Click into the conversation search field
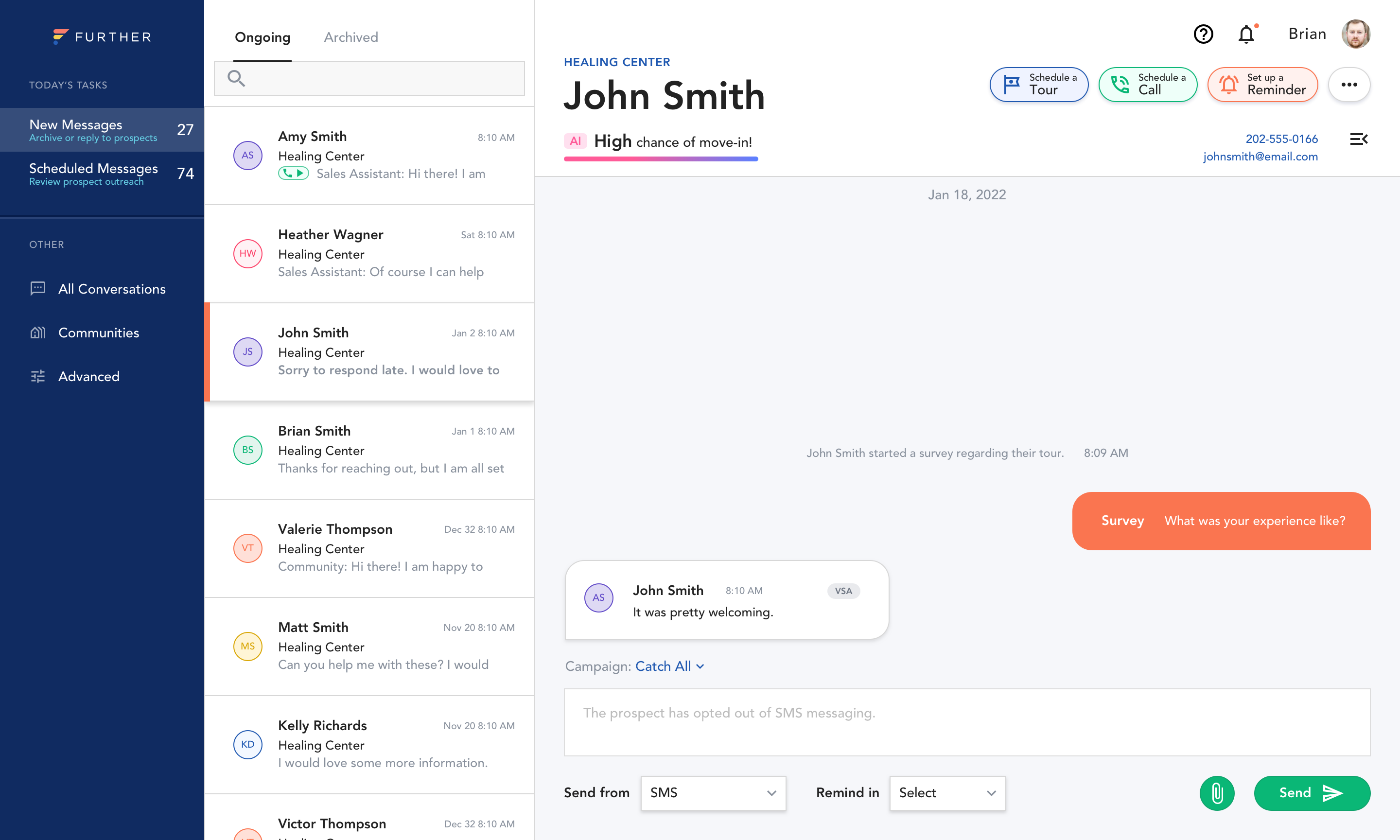Screen dimensions: 1400x840 tap(369, 78)
